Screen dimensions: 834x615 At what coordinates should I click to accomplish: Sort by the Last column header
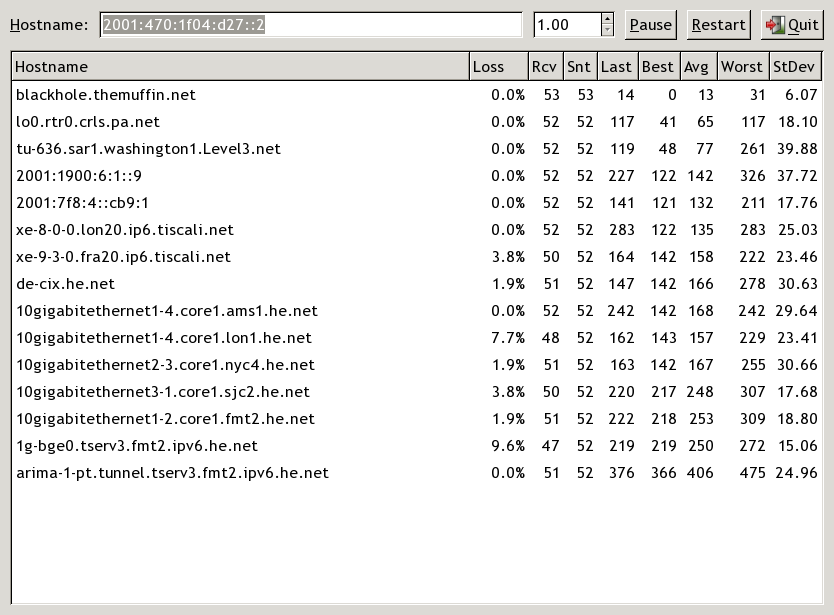tap(618, 67)
